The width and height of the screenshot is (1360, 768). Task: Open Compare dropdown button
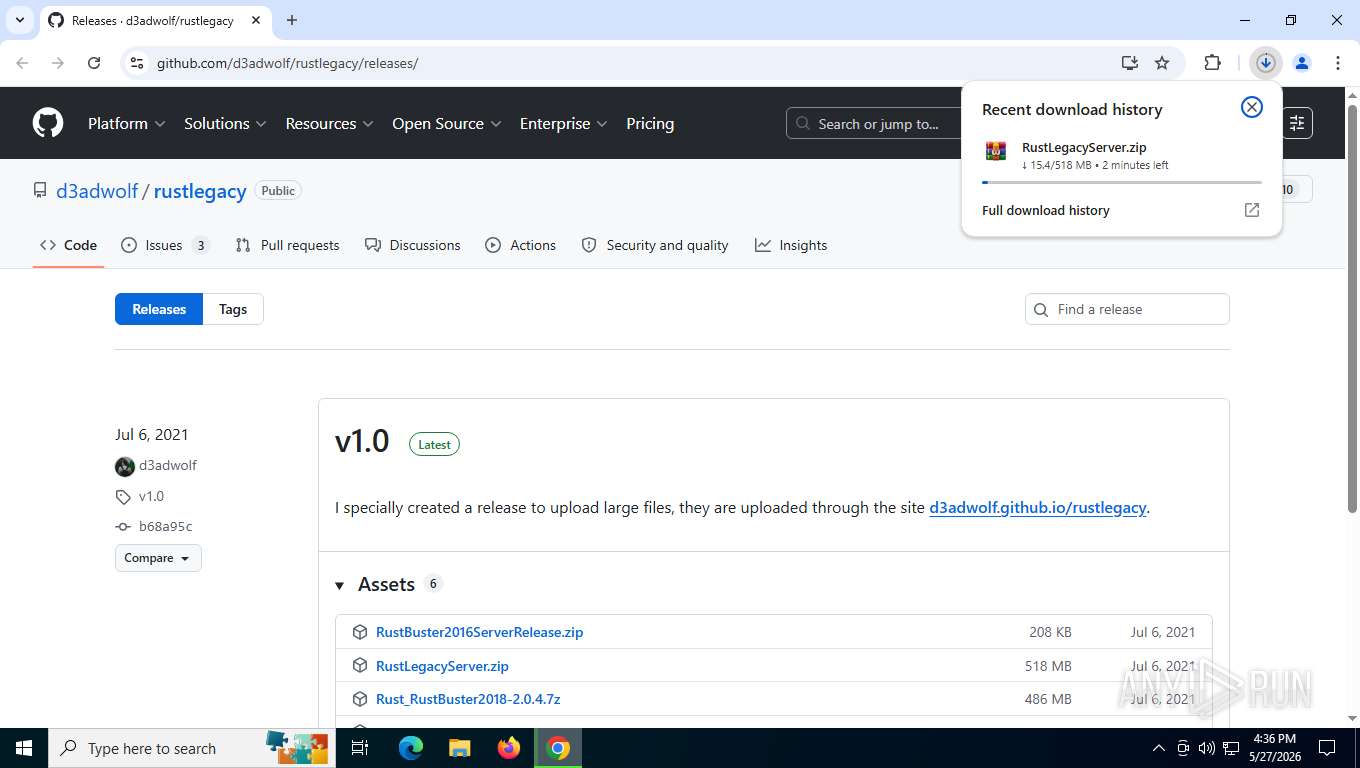coord(158,558)
